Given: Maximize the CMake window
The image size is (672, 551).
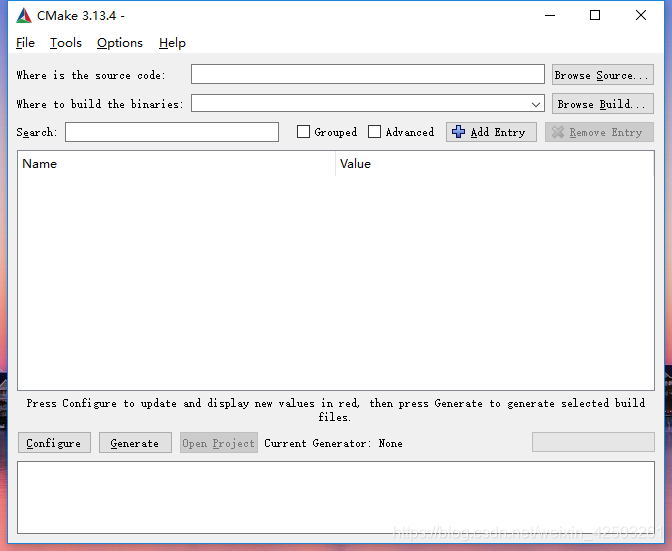Looking at the screenshot, I should pos(595,15).
